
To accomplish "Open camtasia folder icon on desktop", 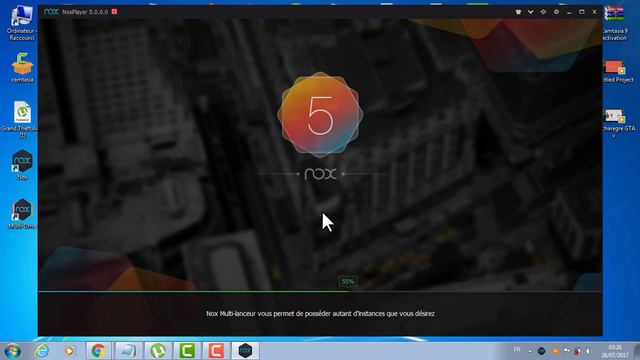I will click(22, 68).
